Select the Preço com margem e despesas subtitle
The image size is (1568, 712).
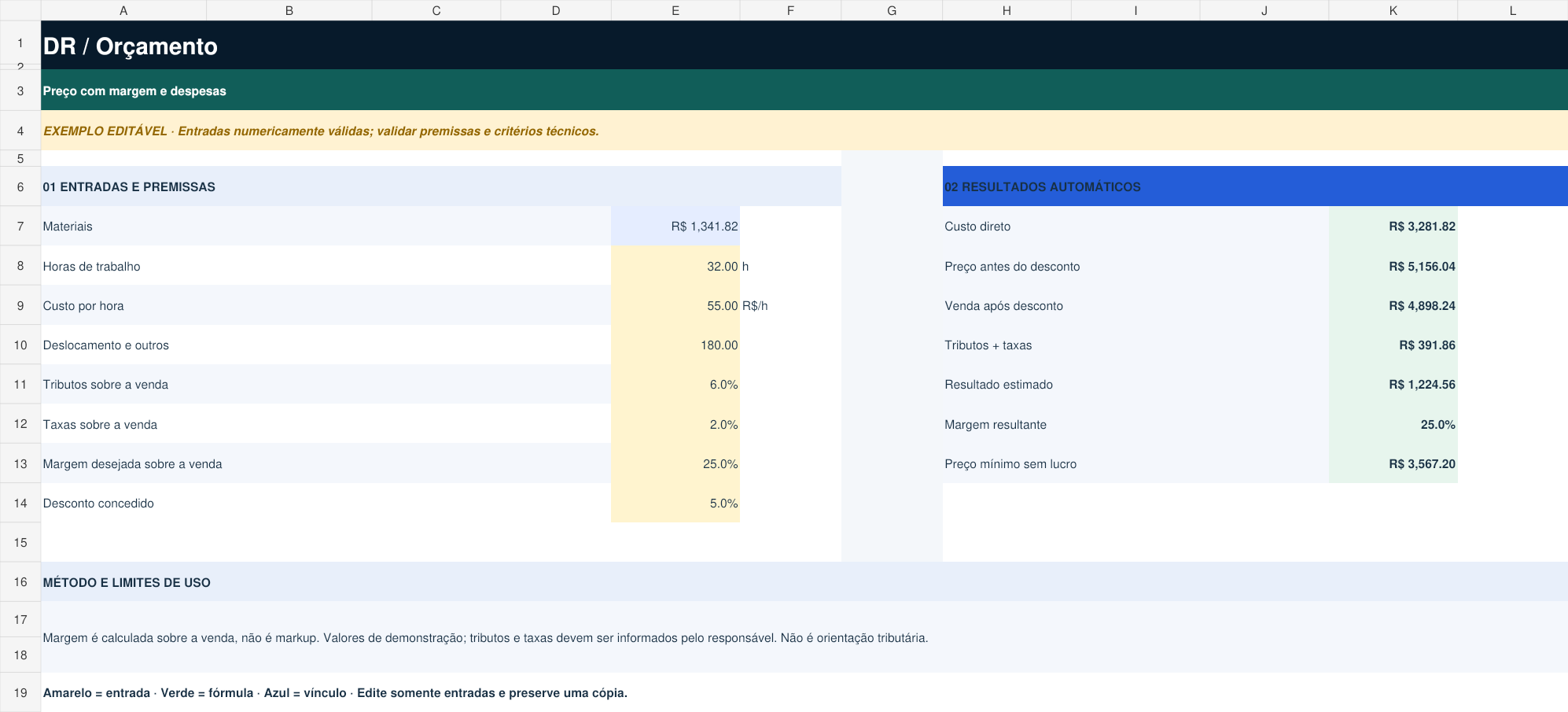[x=804, y=90]
